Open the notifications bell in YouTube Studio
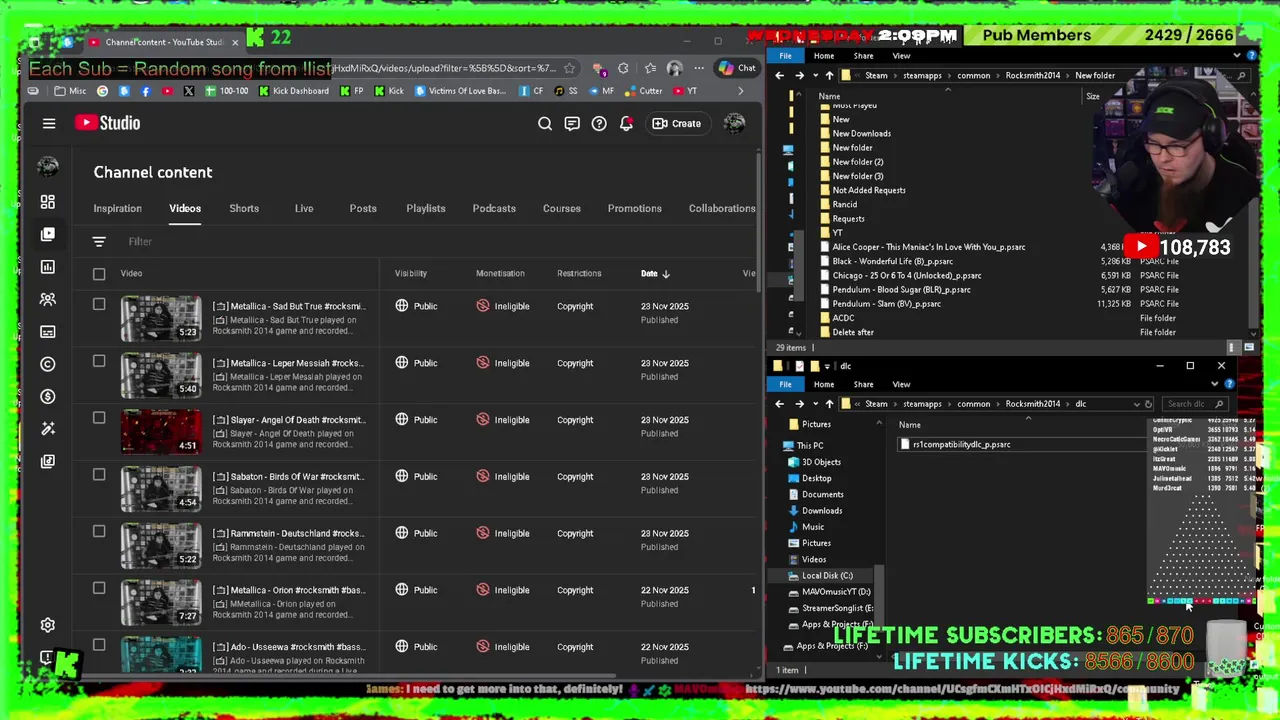The width and height of the screenshot is (1280, 720). pos(626,123)
